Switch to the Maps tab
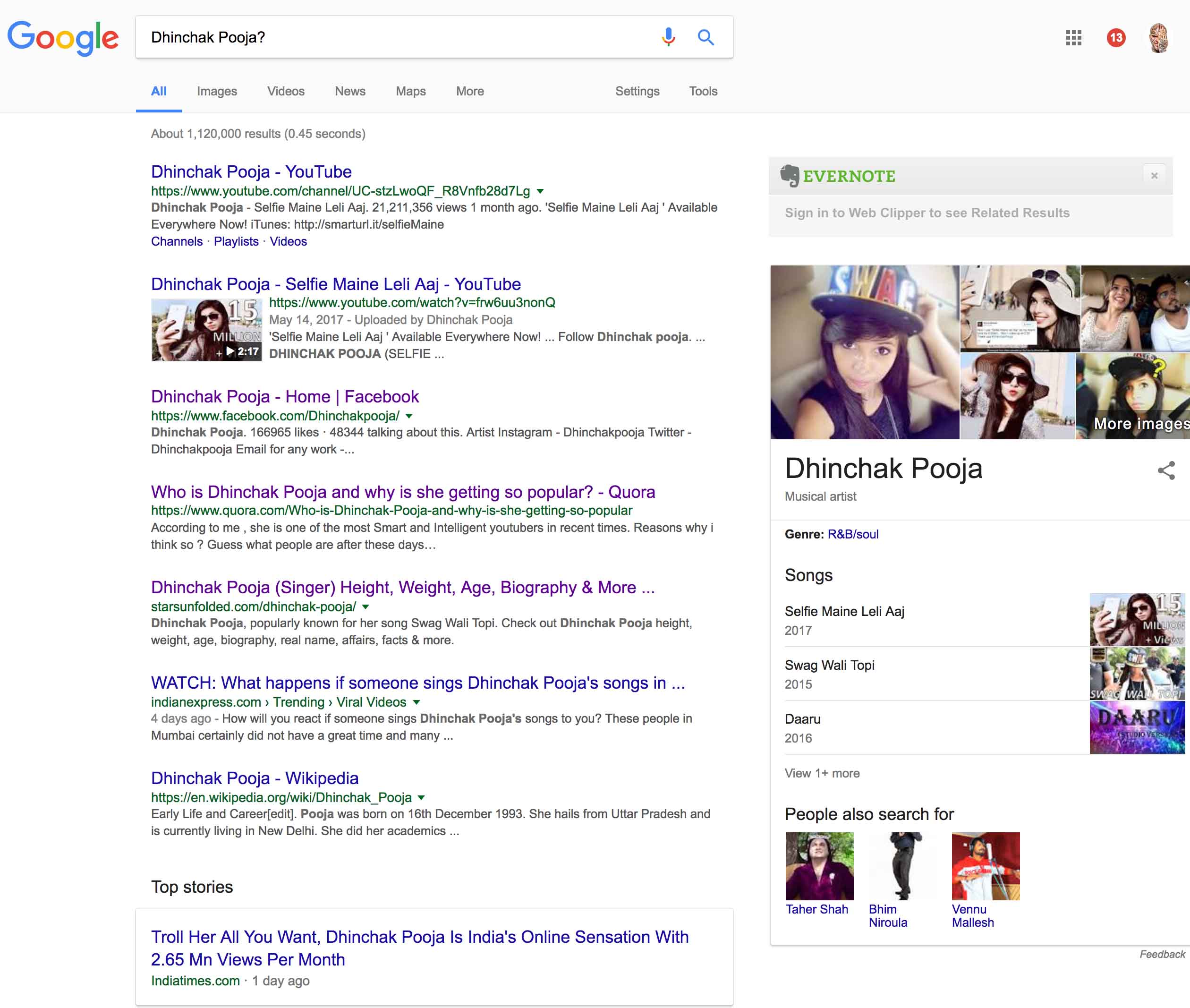This screenshot has height=1008, width=1190. point(411,92)
